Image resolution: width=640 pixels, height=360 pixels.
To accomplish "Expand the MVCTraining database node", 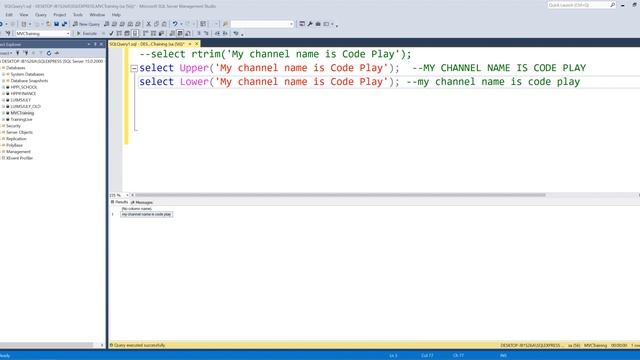I will pyautogui.click(x=3, y=113).
